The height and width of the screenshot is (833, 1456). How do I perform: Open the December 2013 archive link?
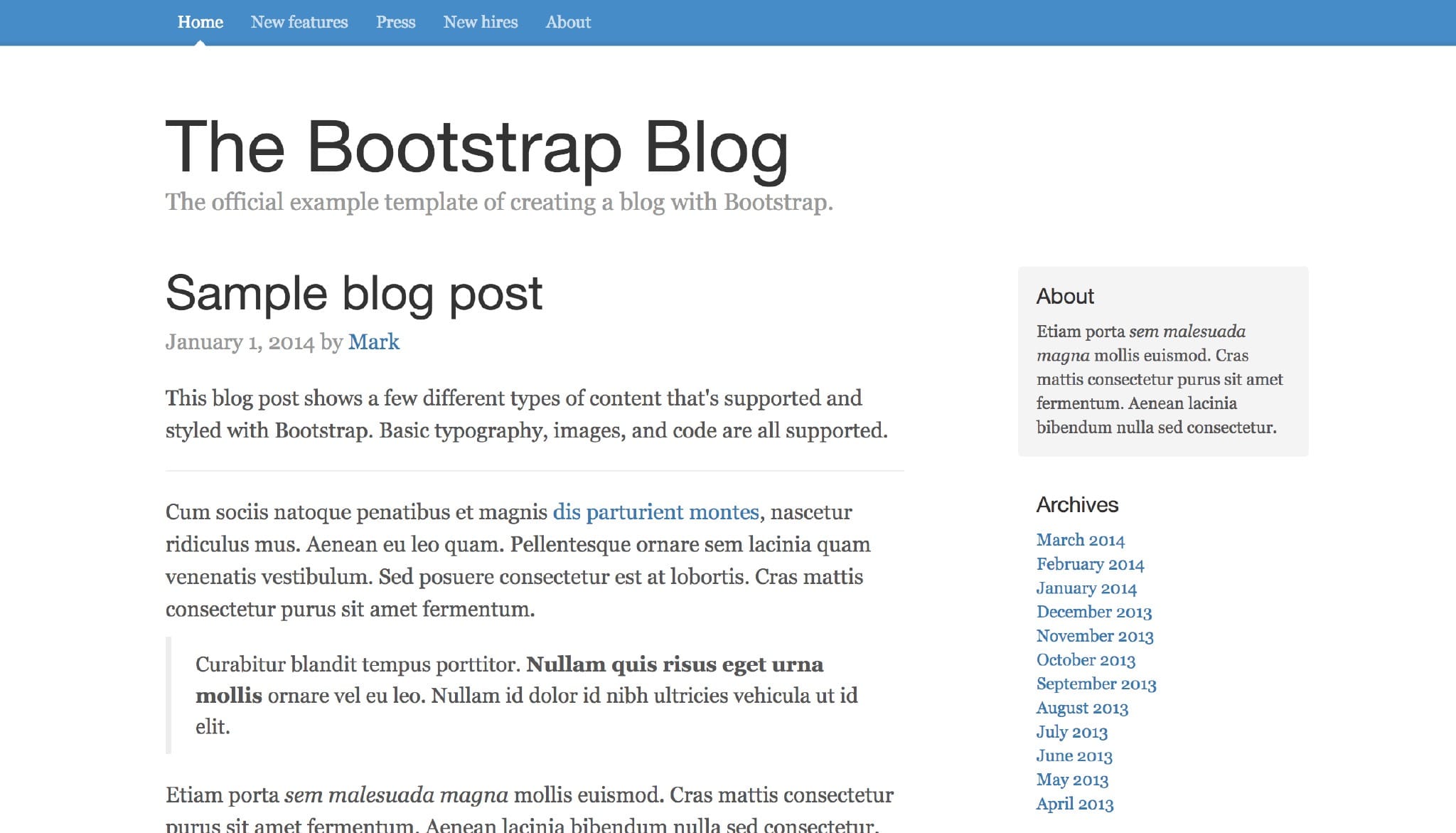[1093, 612]
